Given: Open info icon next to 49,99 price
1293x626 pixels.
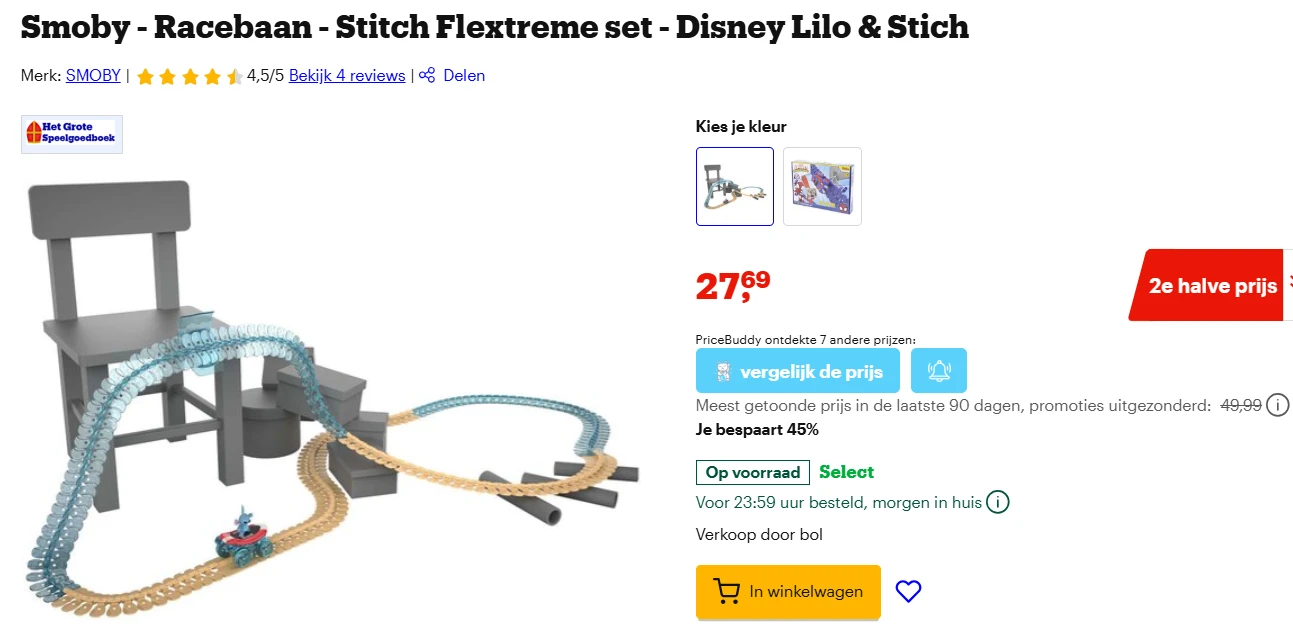Looking at the screenshot, I should 1277,405.
